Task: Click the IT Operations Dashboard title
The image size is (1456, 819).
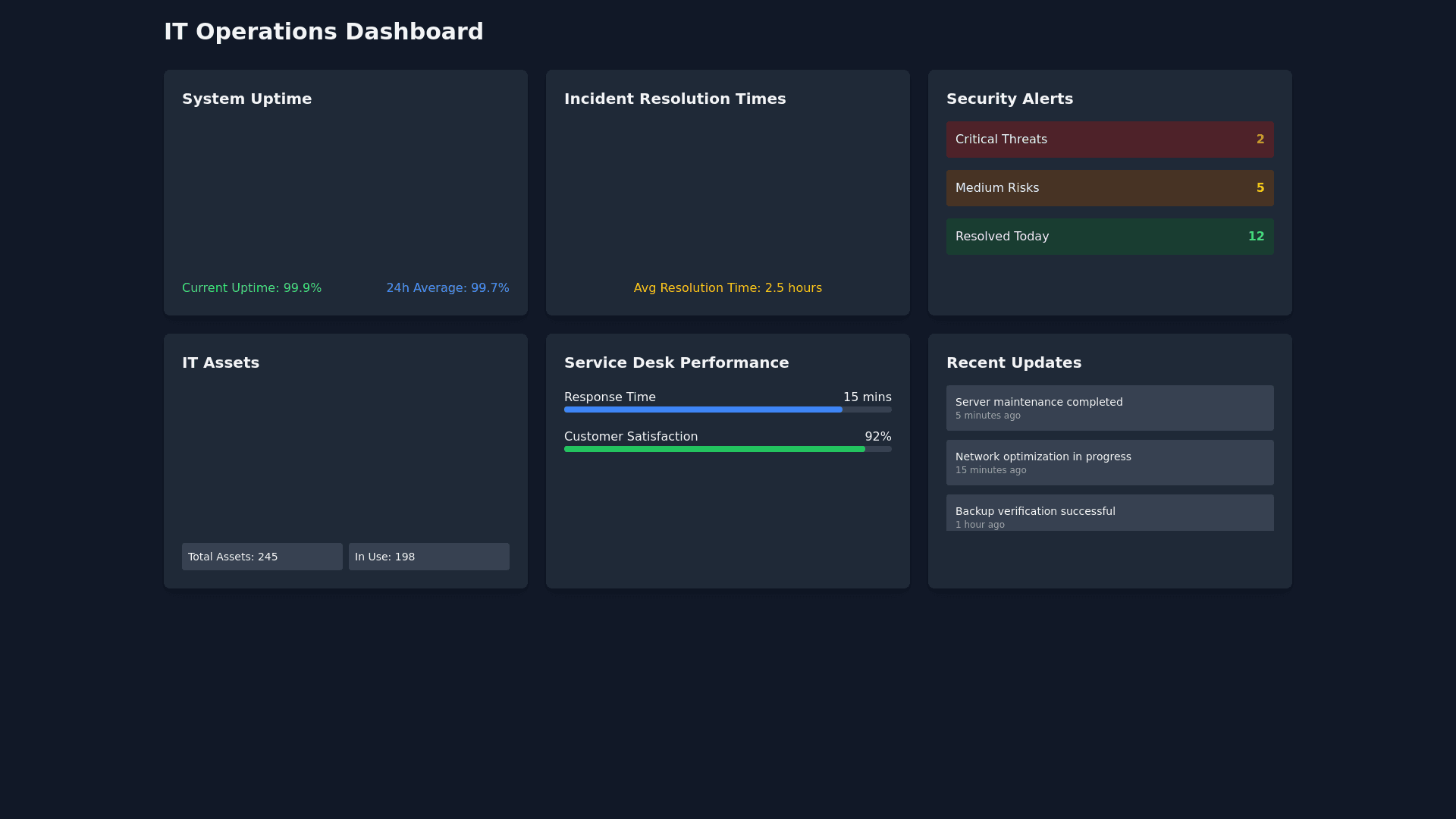Action: click(x=324, y=32)
